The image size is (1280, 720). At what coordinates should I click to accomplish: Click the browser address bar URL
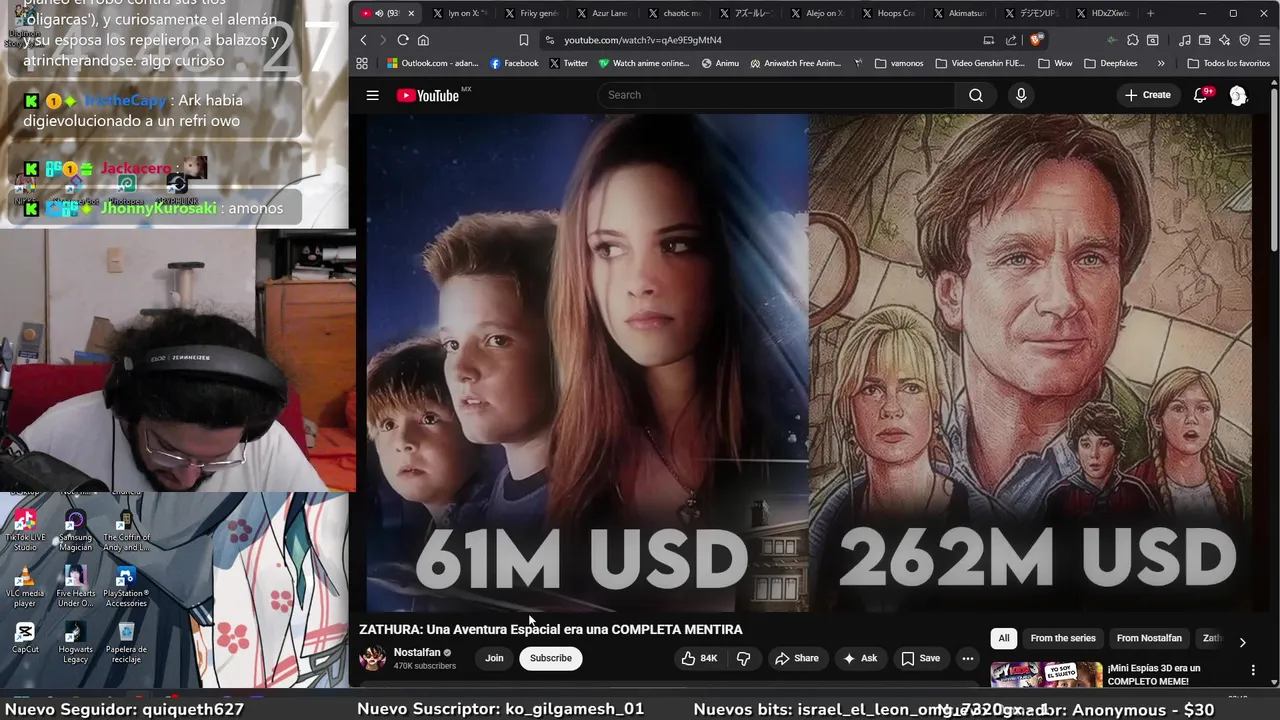pos(642,40)
